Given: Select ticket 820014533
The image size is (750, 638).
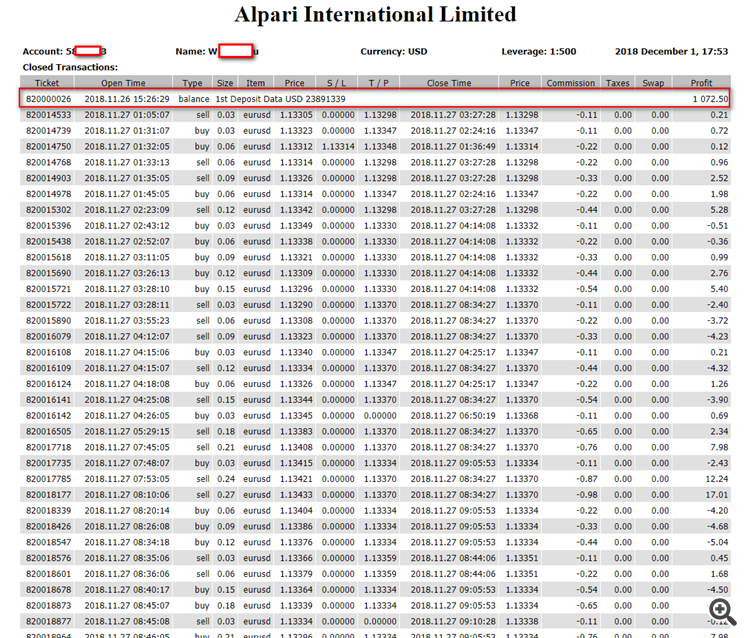Looking at the screenshot, I should (x=48, y=115).
